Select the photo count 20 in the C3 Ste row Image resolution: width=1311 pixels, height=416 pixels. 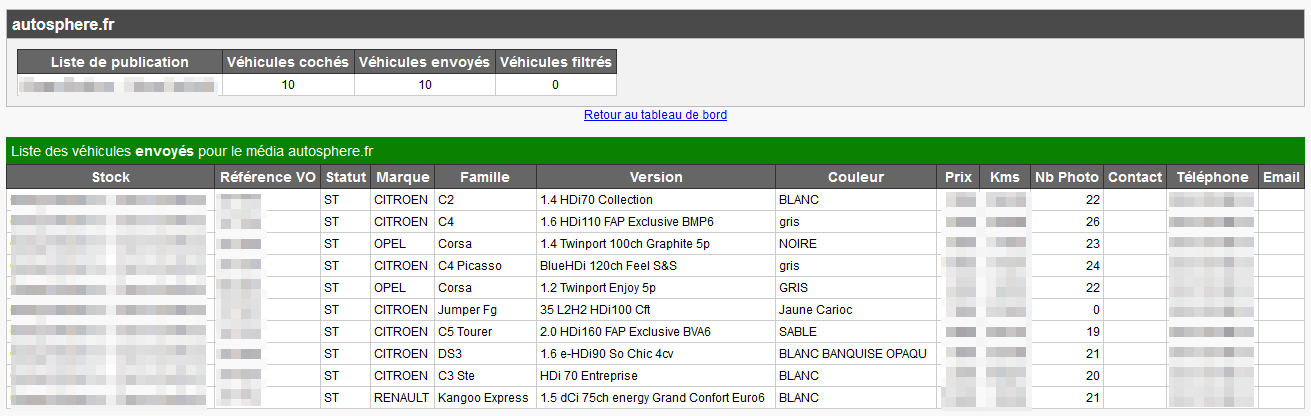point(1092,376)
